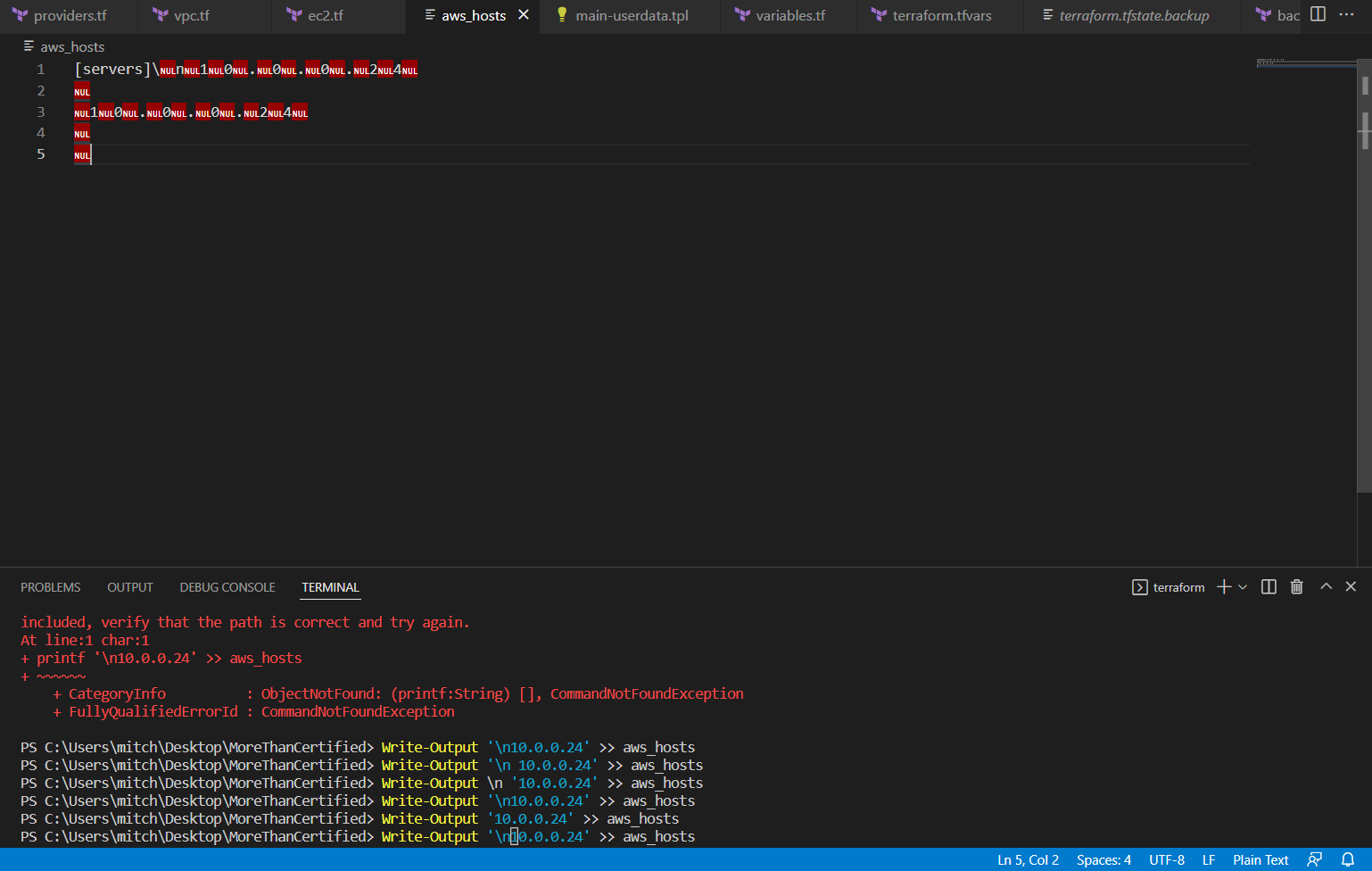Click Ln 5, Col 2 in status bar
Image resolution: width=1372 pixels, height=871 pixels.
(x=1028, y=860)
